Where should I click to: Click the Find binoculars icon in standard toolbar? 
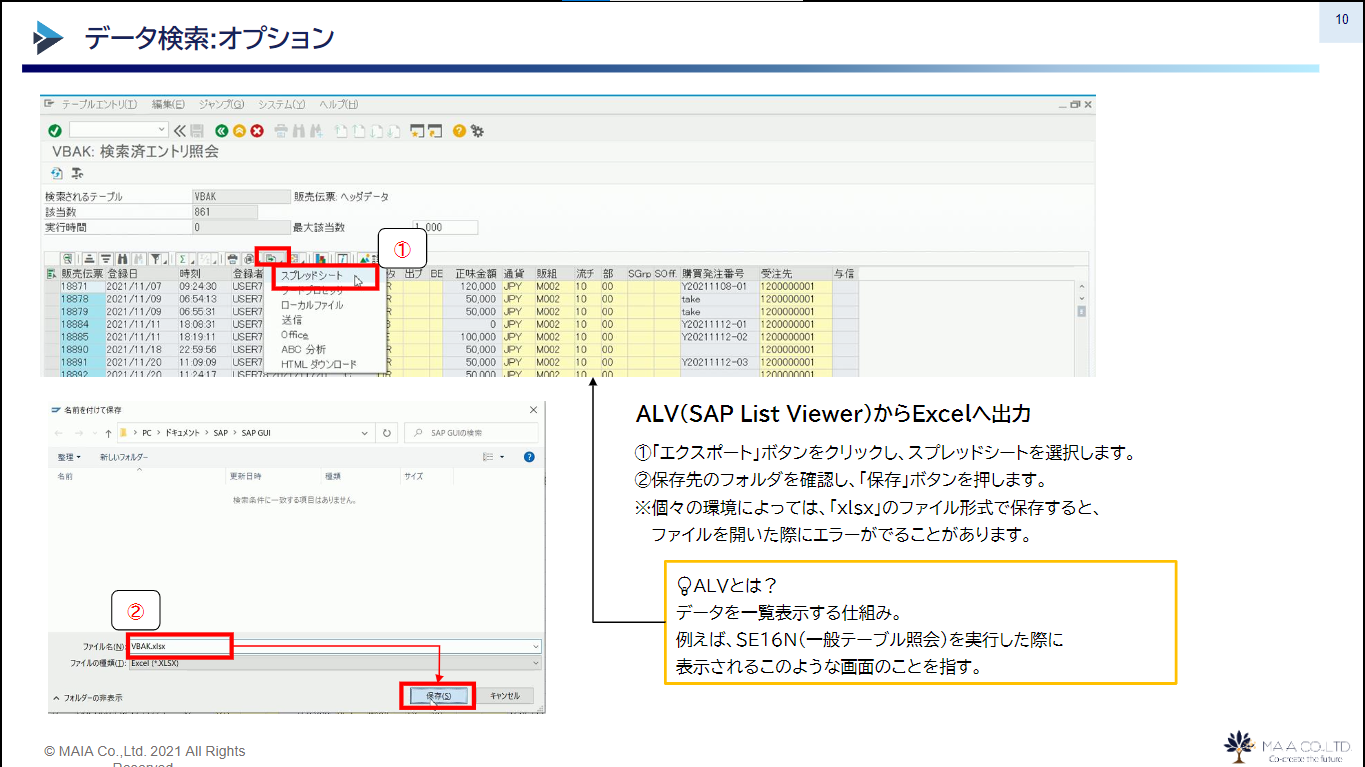(x=299, y=131)
